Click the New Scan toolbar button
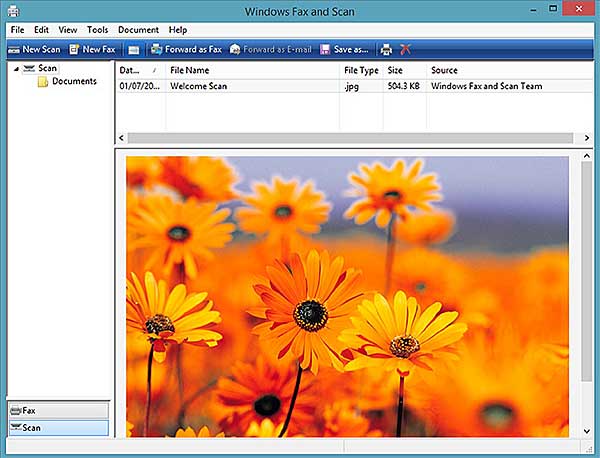Viewport: 600px width, 458px height. 34,49
